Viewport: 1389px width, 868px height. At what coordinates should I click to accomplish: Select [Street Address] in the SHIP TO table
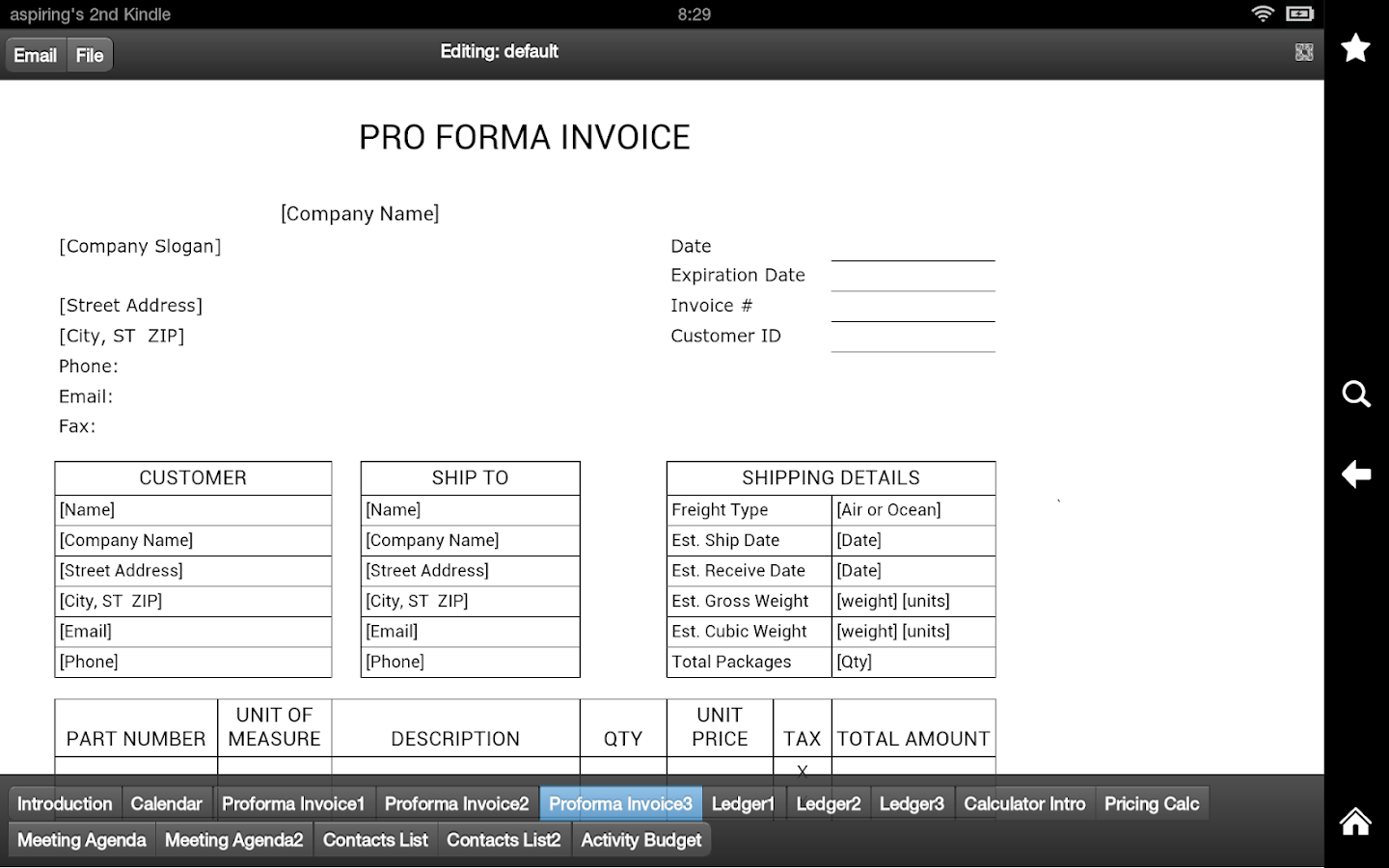[471, 571]
